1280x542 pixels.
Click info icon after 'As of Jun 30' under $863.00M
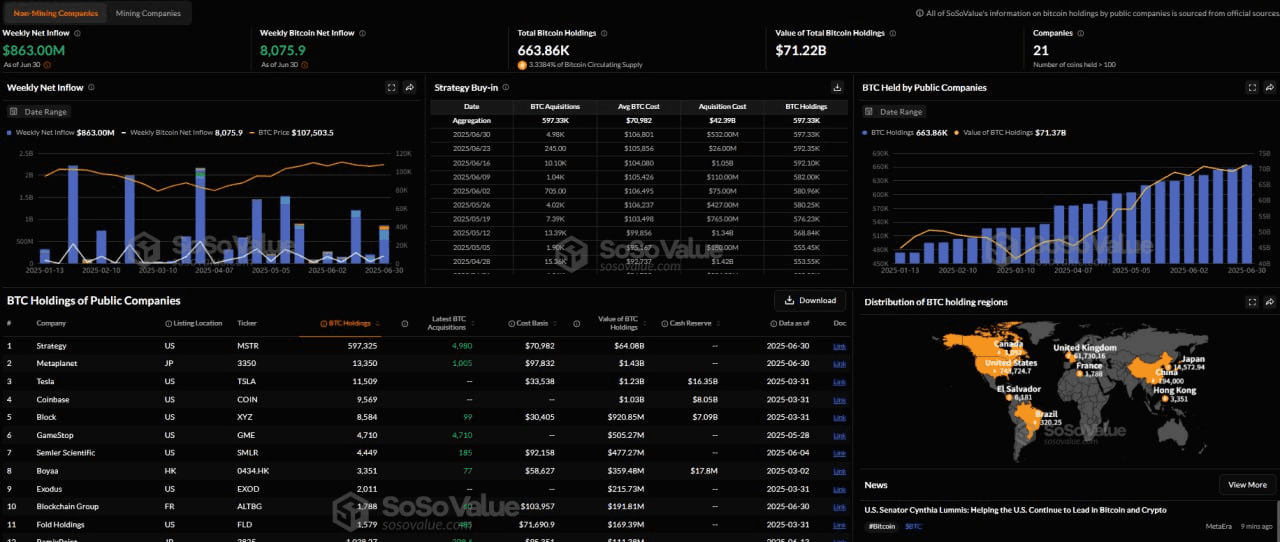click(x=46, y=65)
